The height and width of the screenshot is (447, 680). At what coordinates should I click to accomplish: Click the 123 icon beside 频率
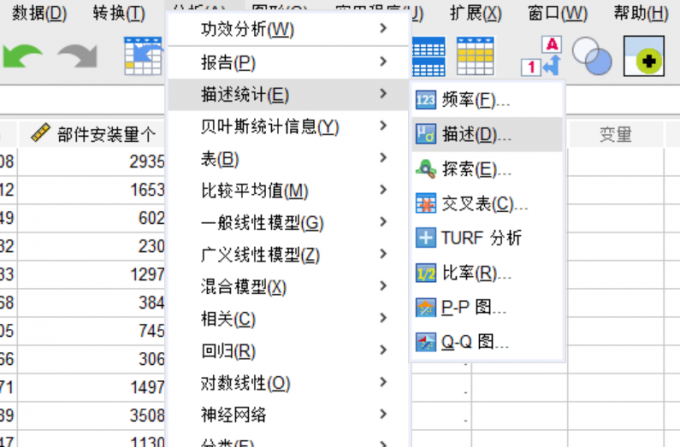[x=426, y=100]
